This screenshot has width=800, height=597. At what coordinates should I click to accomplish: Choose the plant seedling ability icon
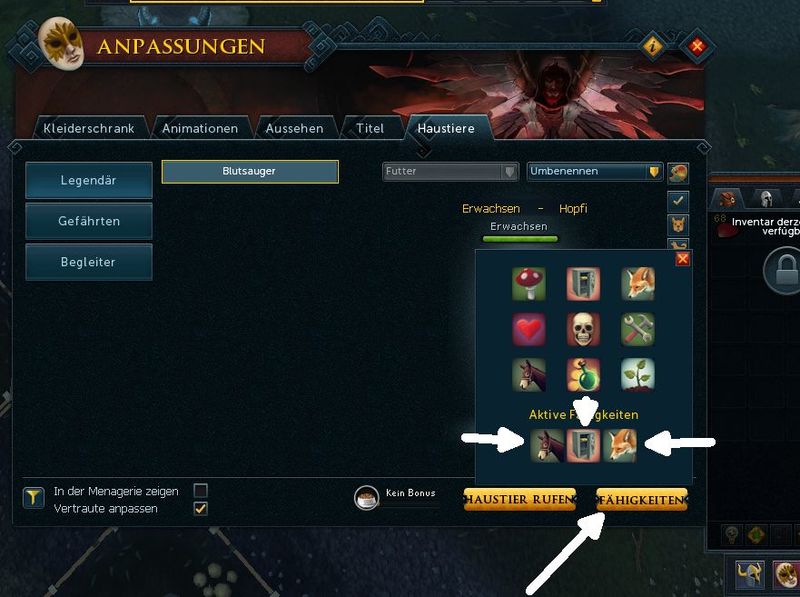638,375
